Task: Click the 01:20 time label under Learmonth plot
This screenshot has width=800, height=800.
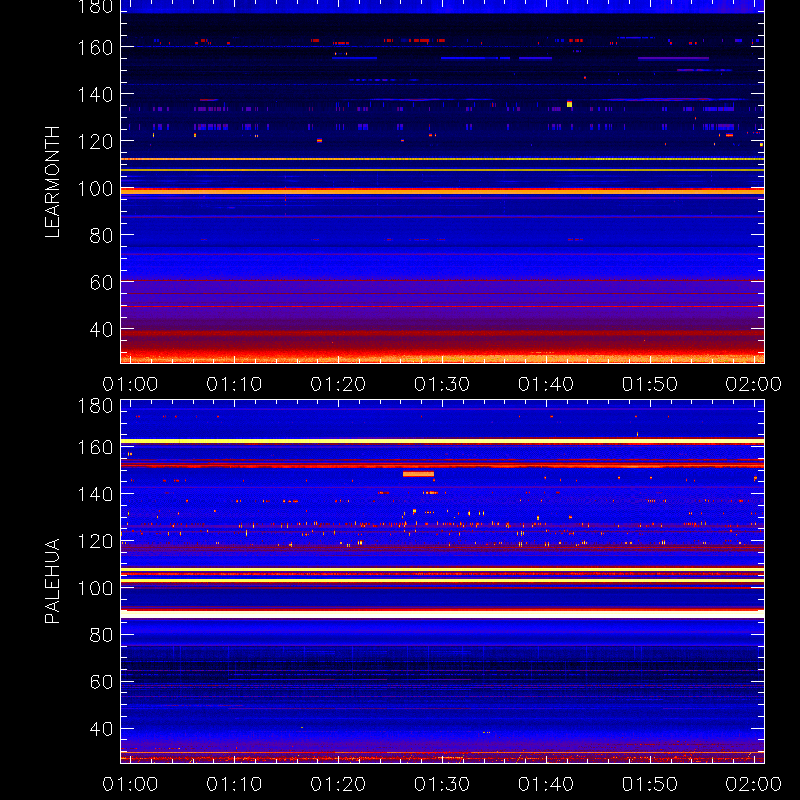Action: tap(338, 384)
